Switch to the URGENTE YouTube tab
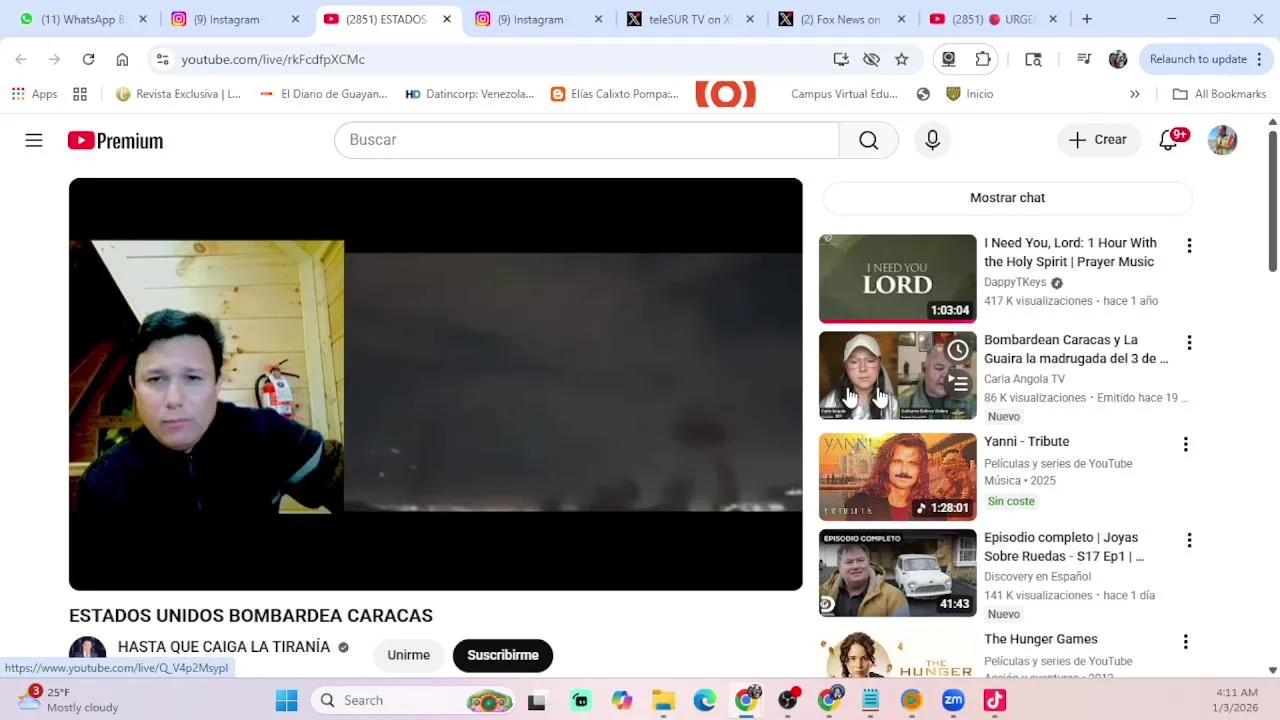This screenshot has width=1280, height=720. click(x=992, y=19)
